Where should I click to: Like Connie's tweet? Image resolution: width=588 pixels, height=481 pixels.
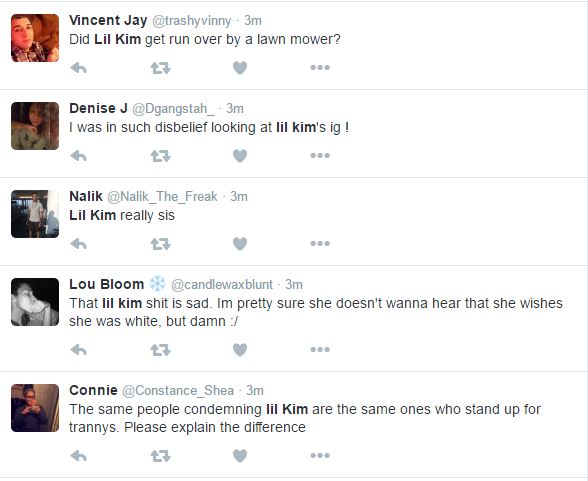(x=240, y=456)
